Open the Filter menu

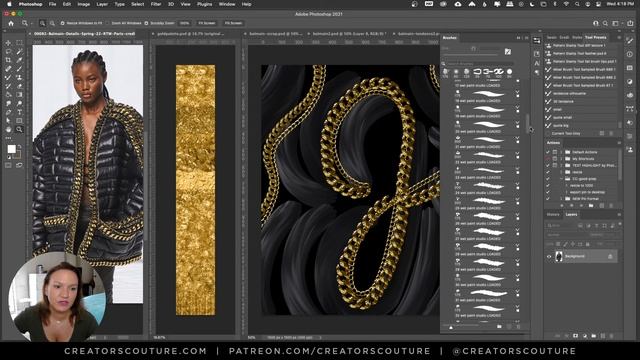[x=156, y=4]
